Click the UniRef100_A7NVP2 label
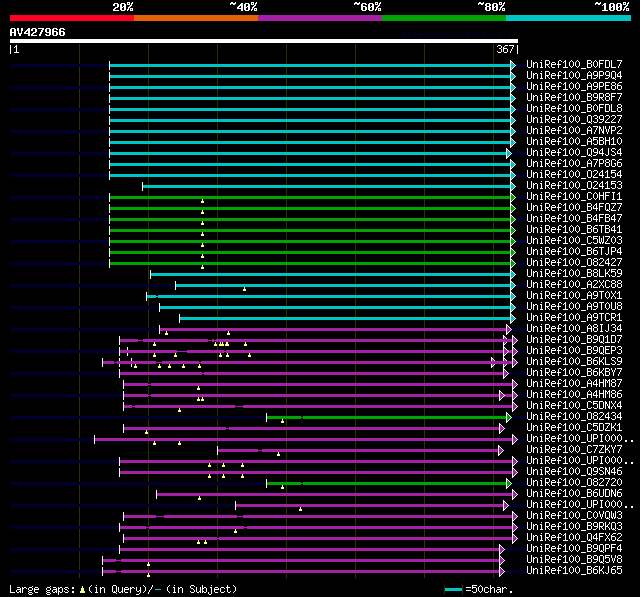 coord(574,131)
